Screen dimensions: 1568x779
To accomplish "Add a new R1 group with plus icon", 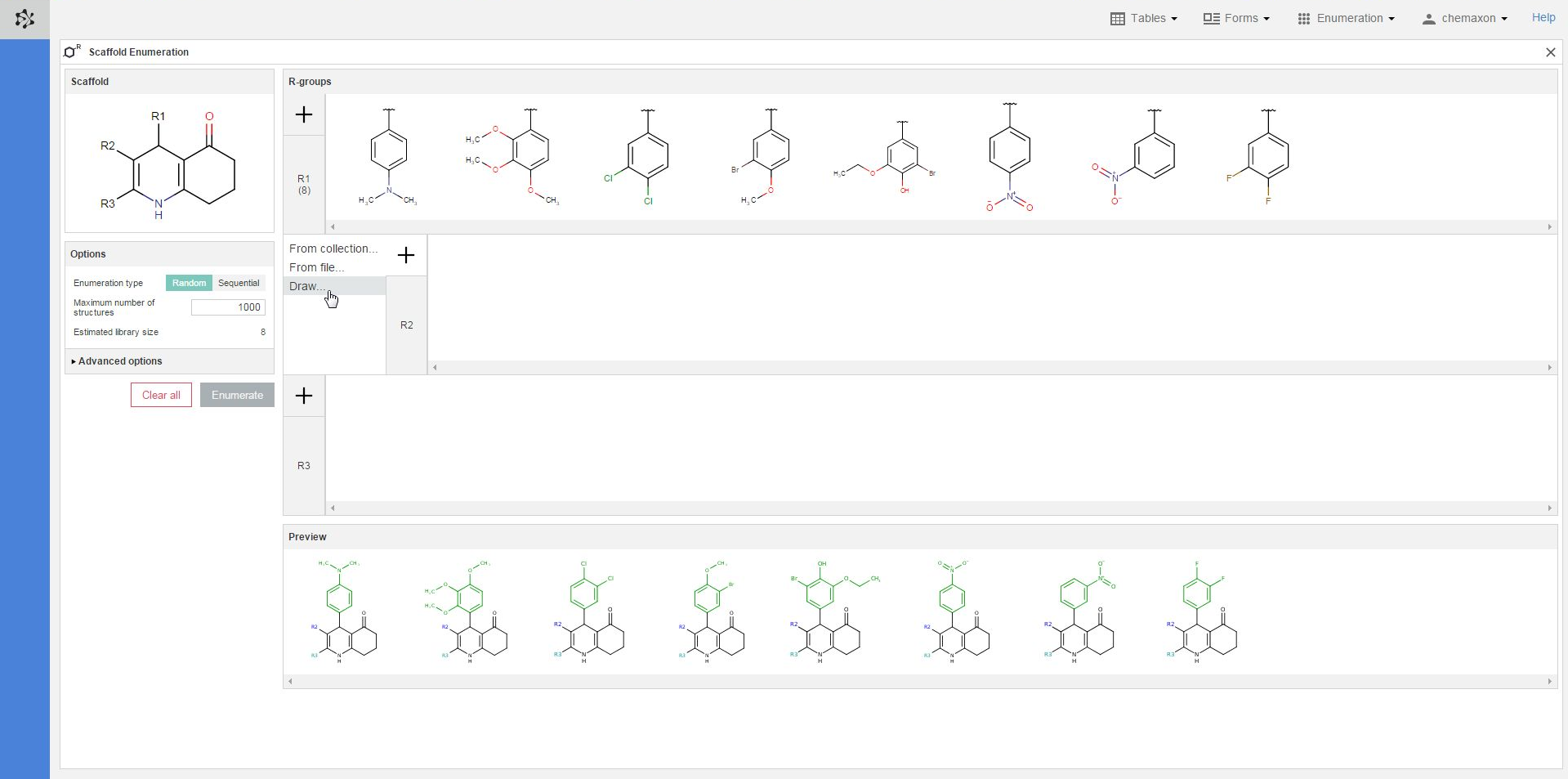I will coord(304,114).
